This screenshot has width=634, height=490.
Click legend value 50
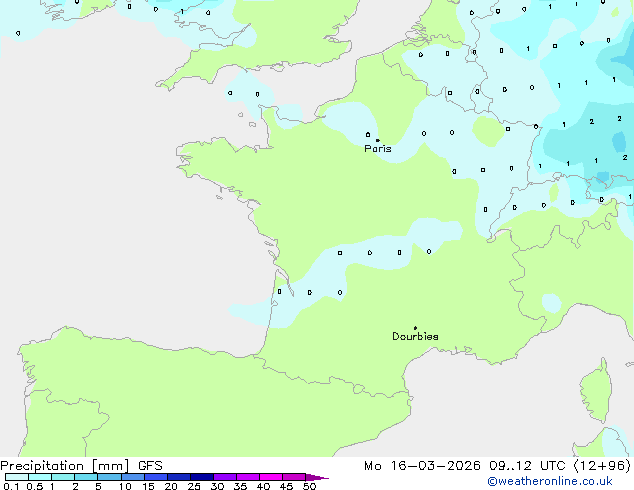click(309, 486)
